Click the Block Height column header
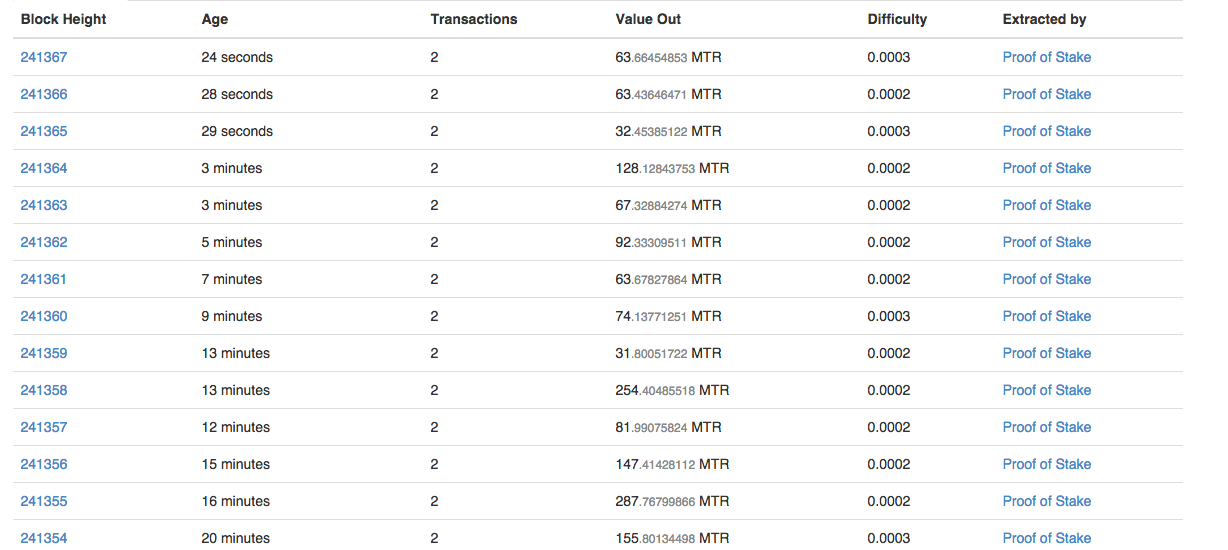The image size is (1228, 550). pyautogui.click(x=64, y=19)
